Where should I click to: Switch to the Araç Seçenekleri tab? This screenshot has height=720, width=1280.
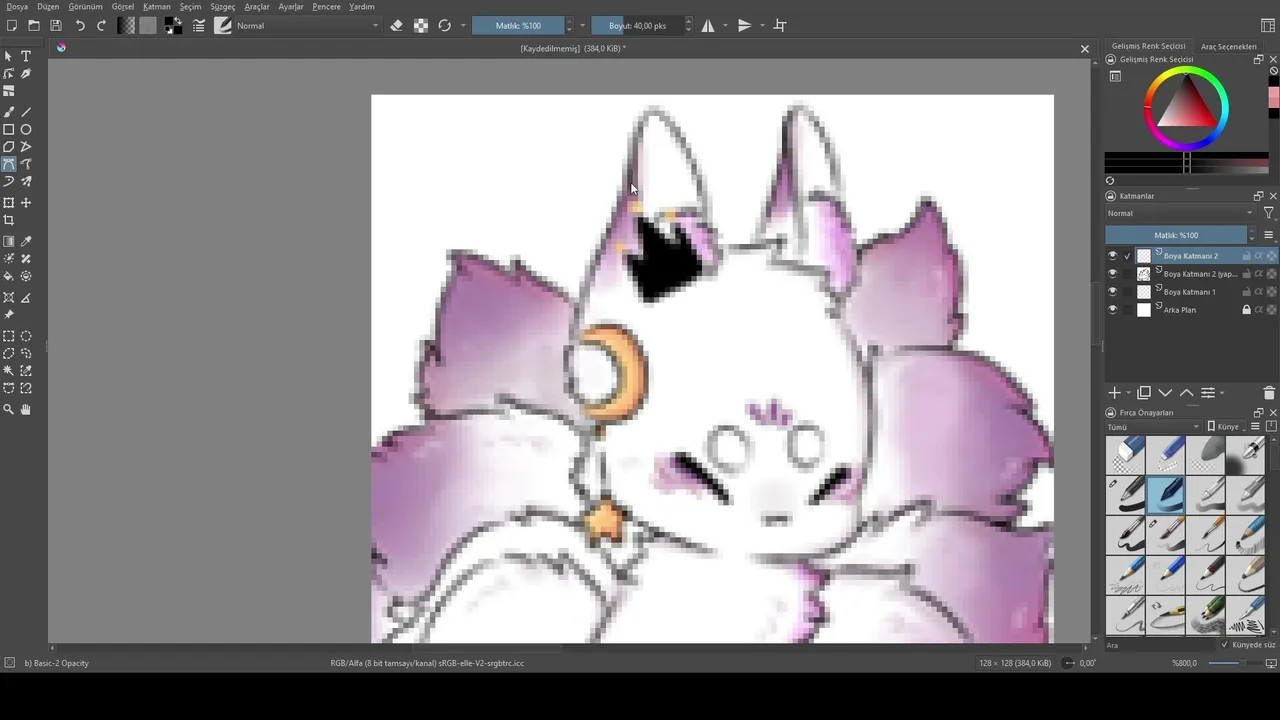pos(1229,46)
